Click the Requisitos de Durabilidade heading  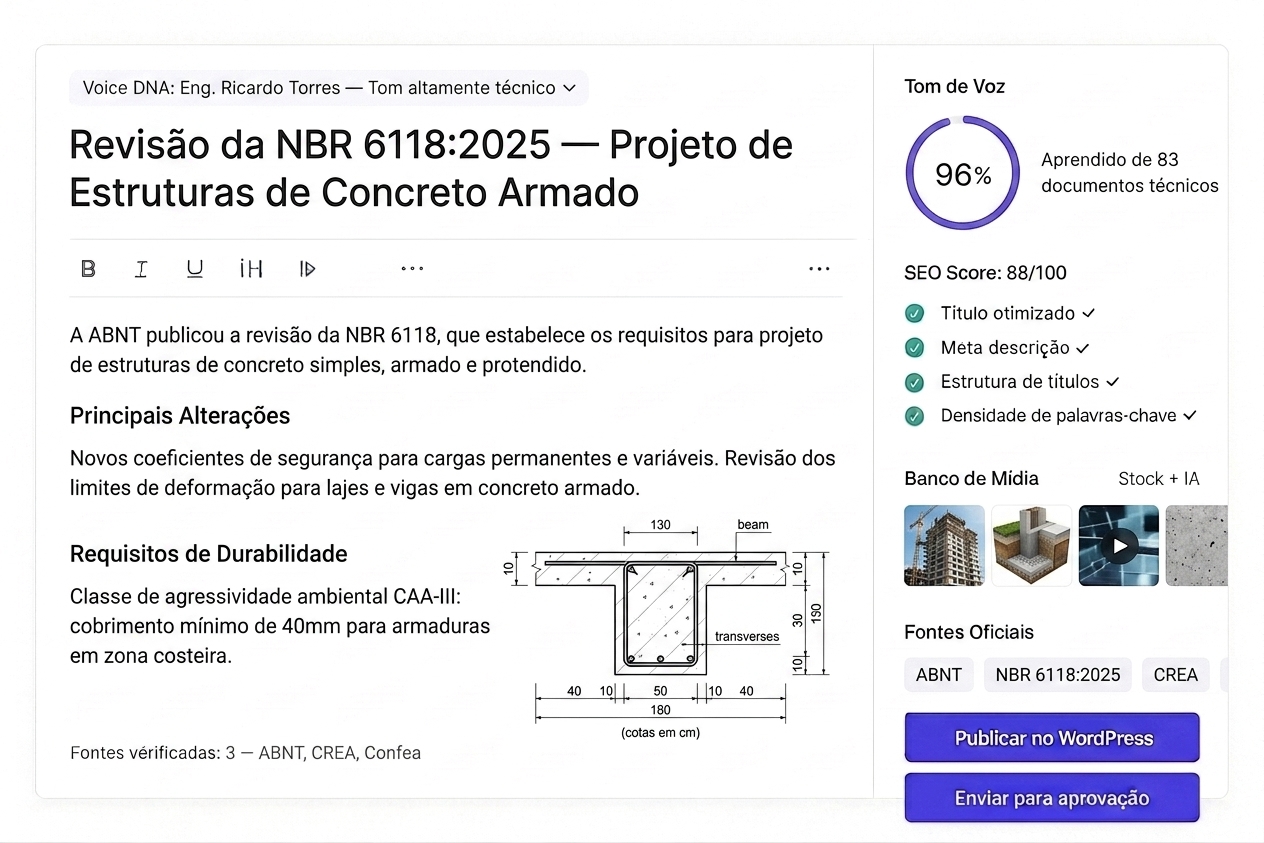[x=209, y=554]
